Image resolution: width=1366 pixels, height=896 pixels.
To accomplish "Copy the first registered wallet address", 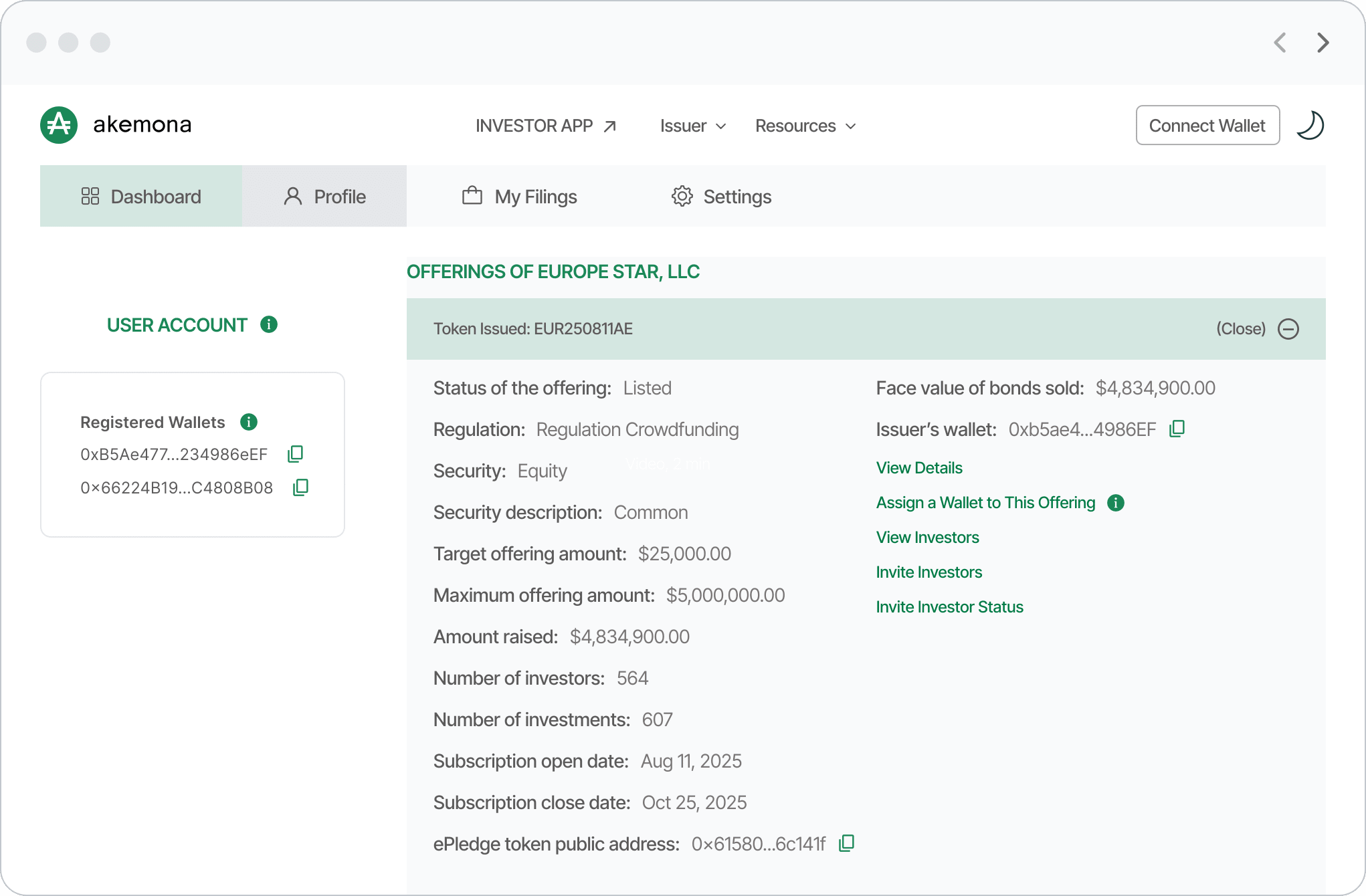I will (x=295, y=454).
